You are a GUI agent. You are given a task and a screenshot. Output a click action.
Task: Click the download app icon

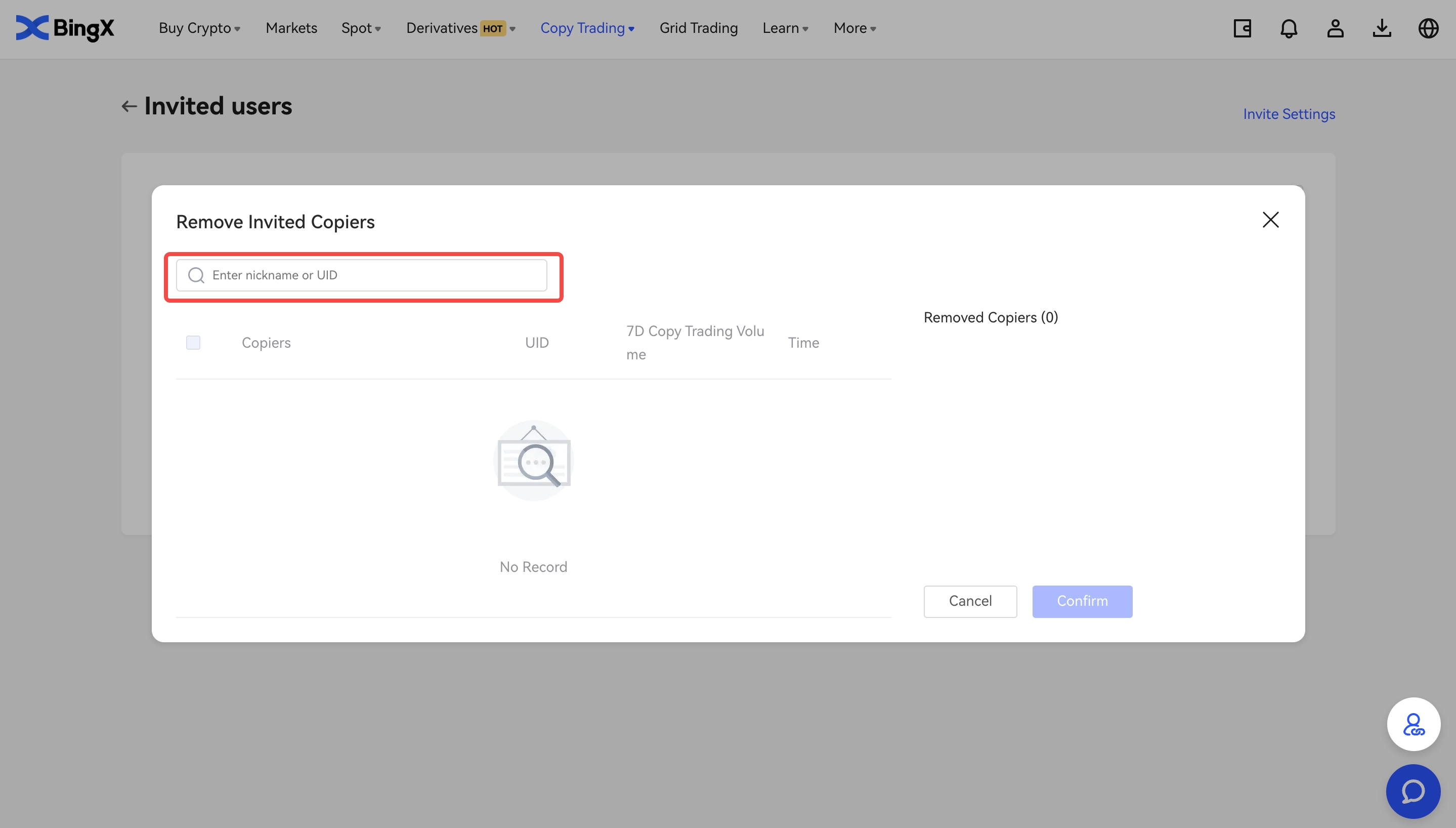(x=1382, y=28)
